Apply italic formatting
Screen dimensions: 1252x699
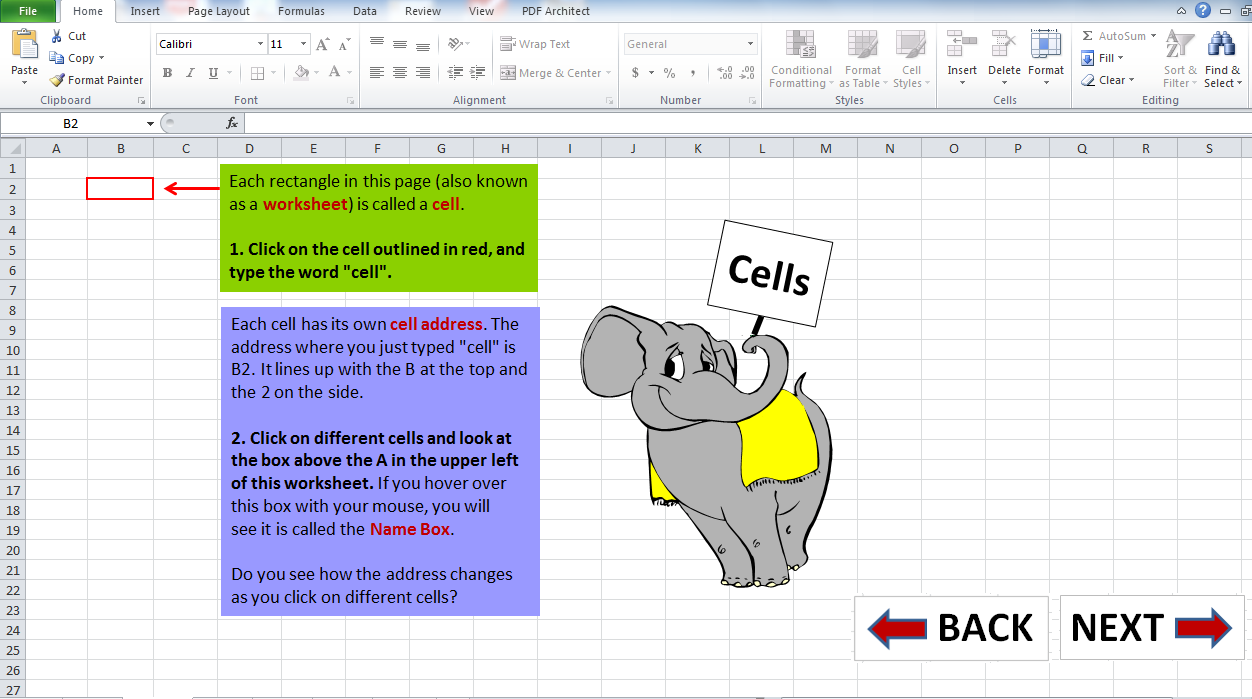click(190, 72)
